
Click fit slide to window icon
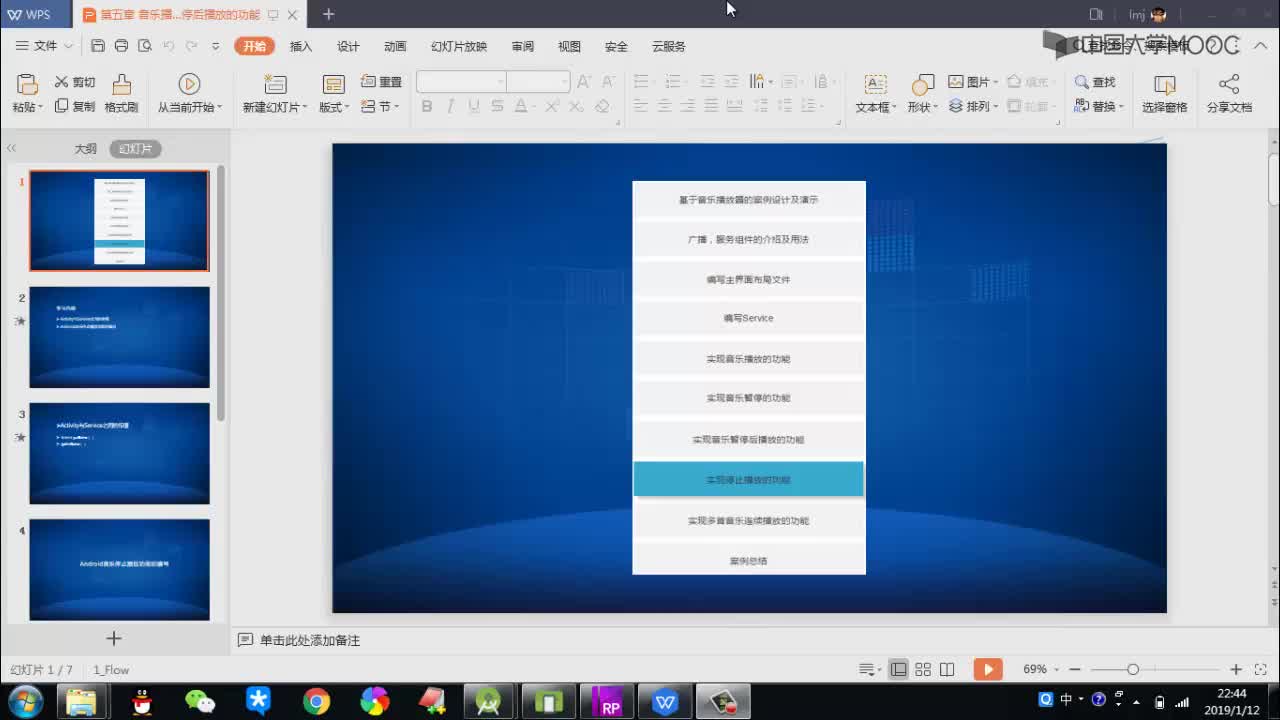tap(1262, 669)
